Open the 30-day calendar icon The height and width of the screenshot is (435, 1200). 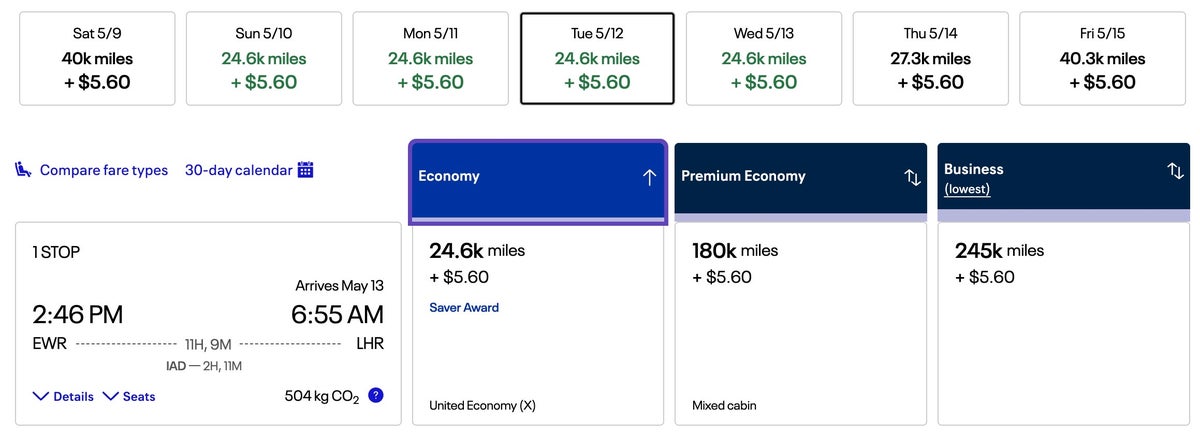306,170
